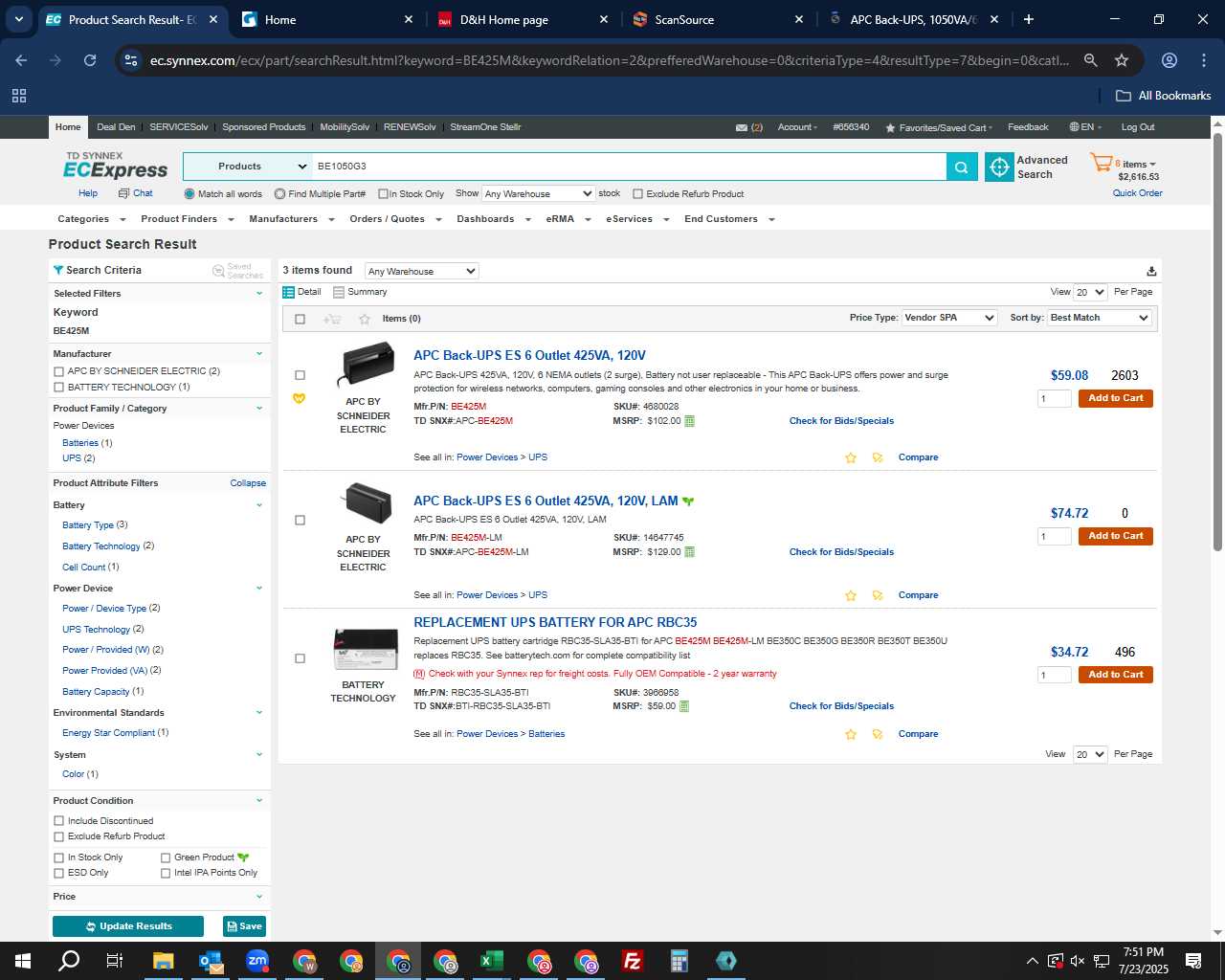Viewport: 1225px width, 980px height.
Task: Click browser zoom magnifier icon in address bar
Action: pos(1090,60)
